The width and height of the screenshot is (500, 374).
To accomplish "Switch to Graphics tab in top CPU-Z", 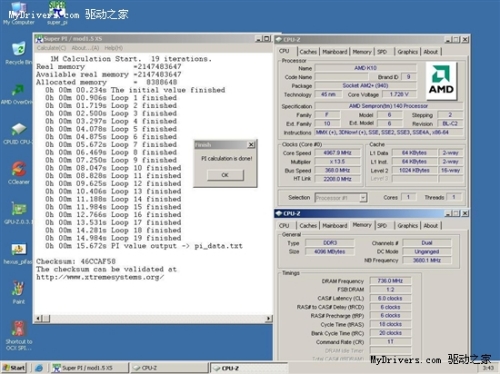I will coord(407,52).
